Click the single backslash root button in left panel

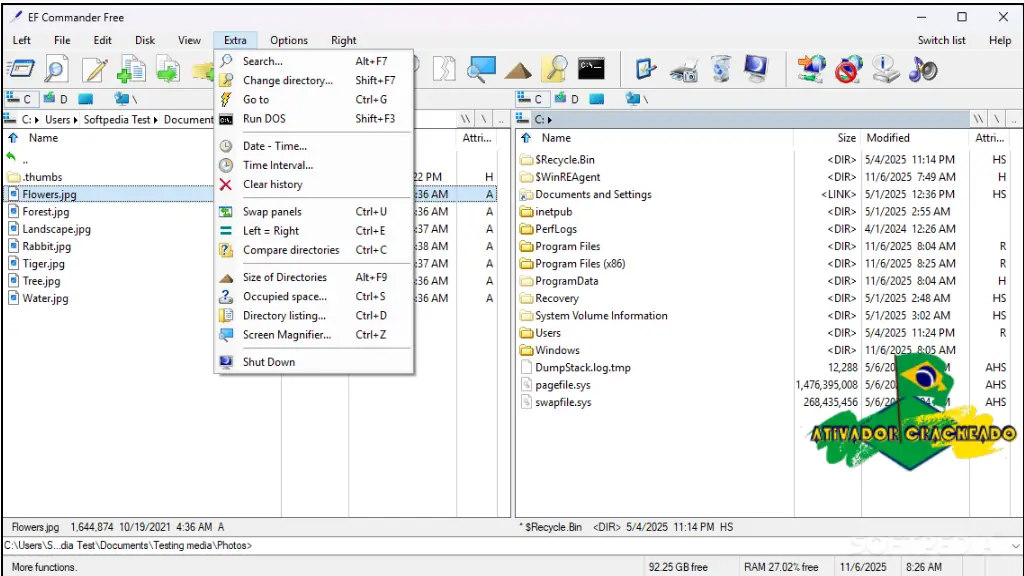click(x=483, y=120)
